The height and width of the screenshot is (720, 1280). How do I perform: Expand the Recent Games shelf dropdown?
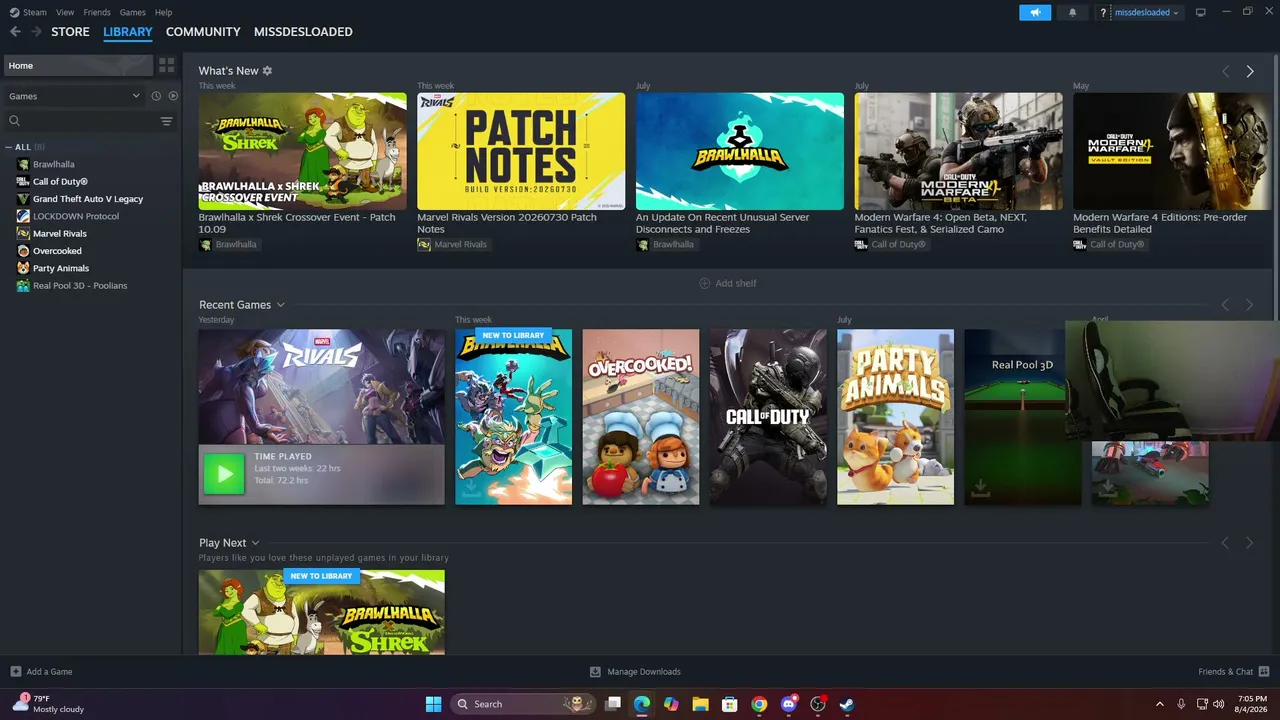[x=281, y=305]
